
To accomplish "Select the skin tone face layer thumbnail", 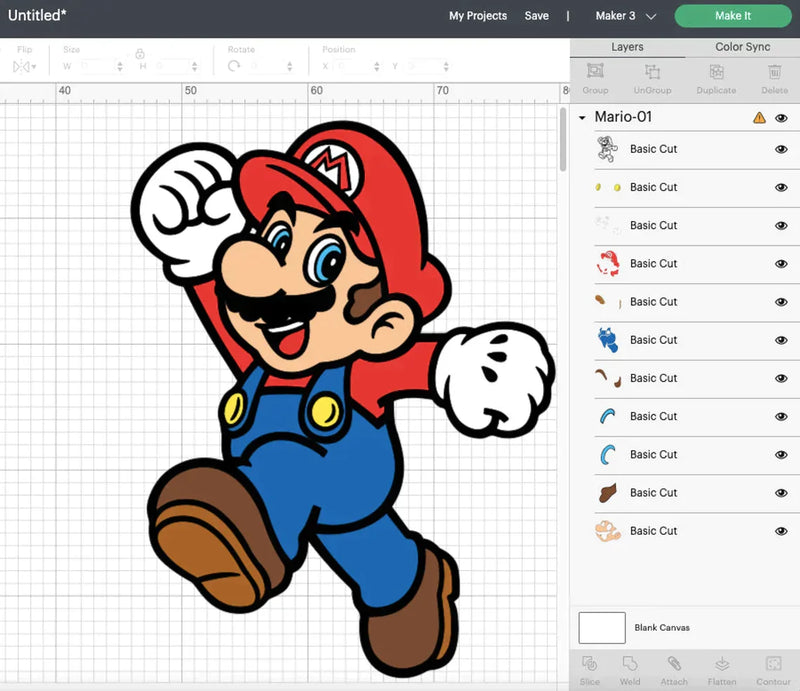I will [607, 531].
